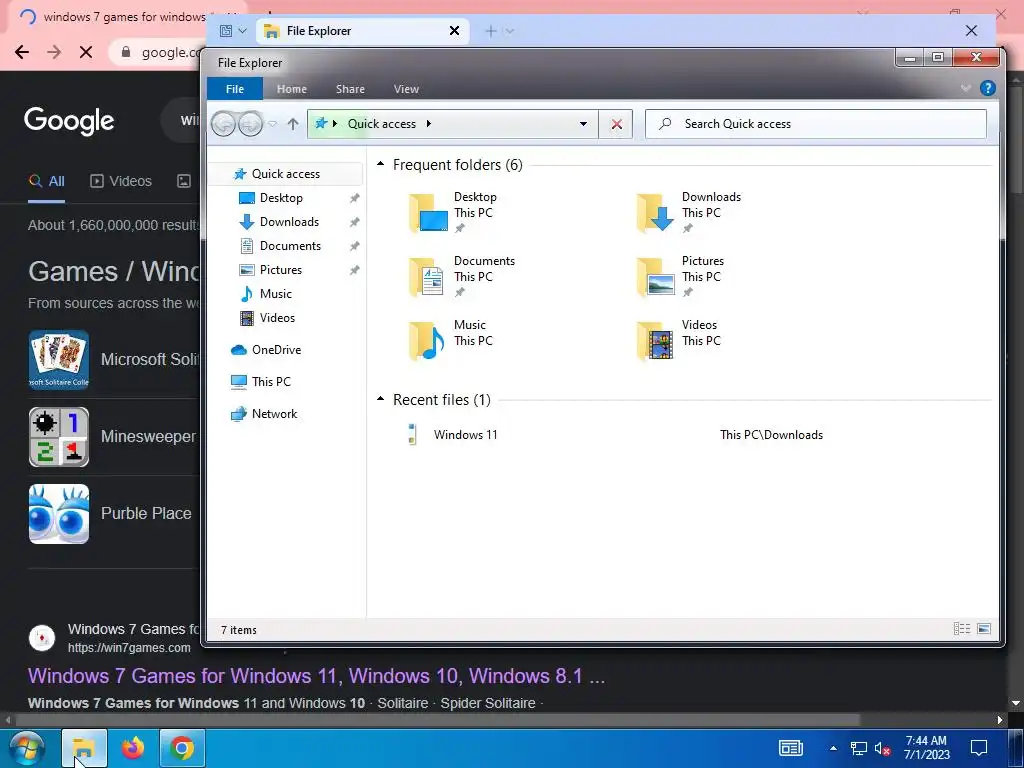Go back in the Chrome browser
Viewport: 1024px width, 768px height.
click(x=22, y=52)
